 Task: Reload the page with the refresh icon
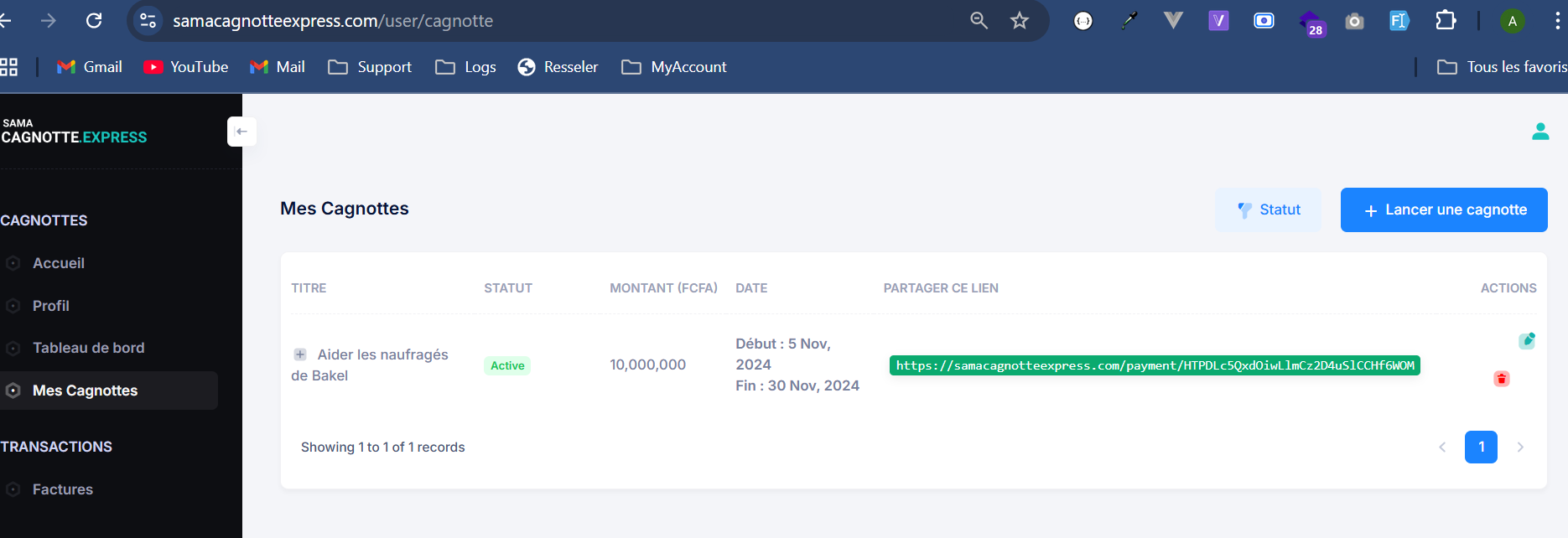click(94, 20)
